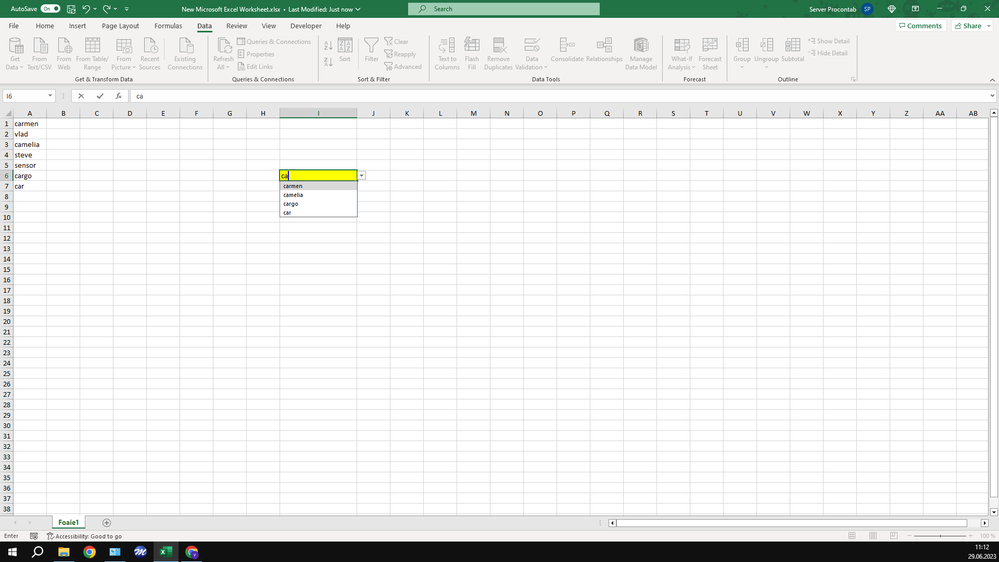Toggle AutoSave switch
This screenshot has height=562, width=999.
pos(50,9)
